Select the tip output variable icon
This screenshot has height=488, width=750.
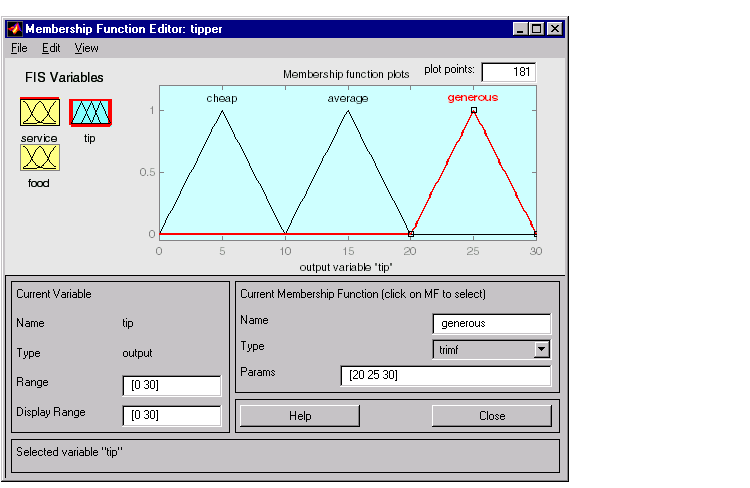(x=90, y=112)
